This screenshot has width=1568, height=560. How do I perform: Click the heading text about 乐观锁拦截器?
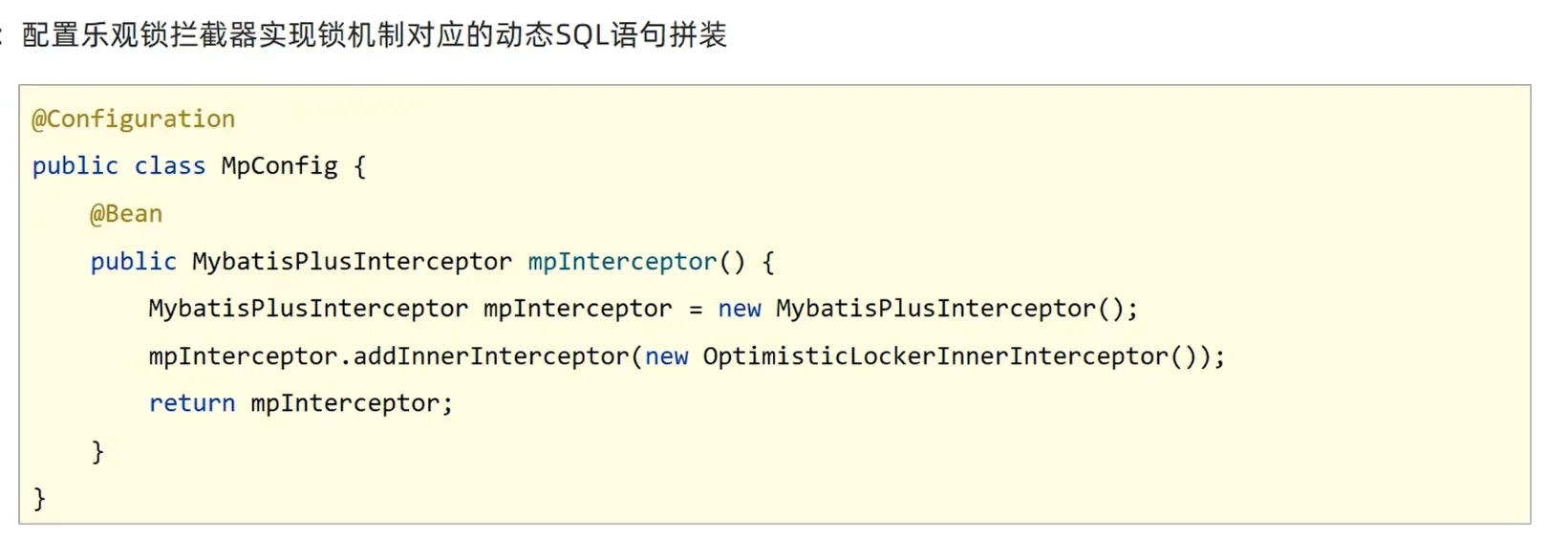point(375,35)
